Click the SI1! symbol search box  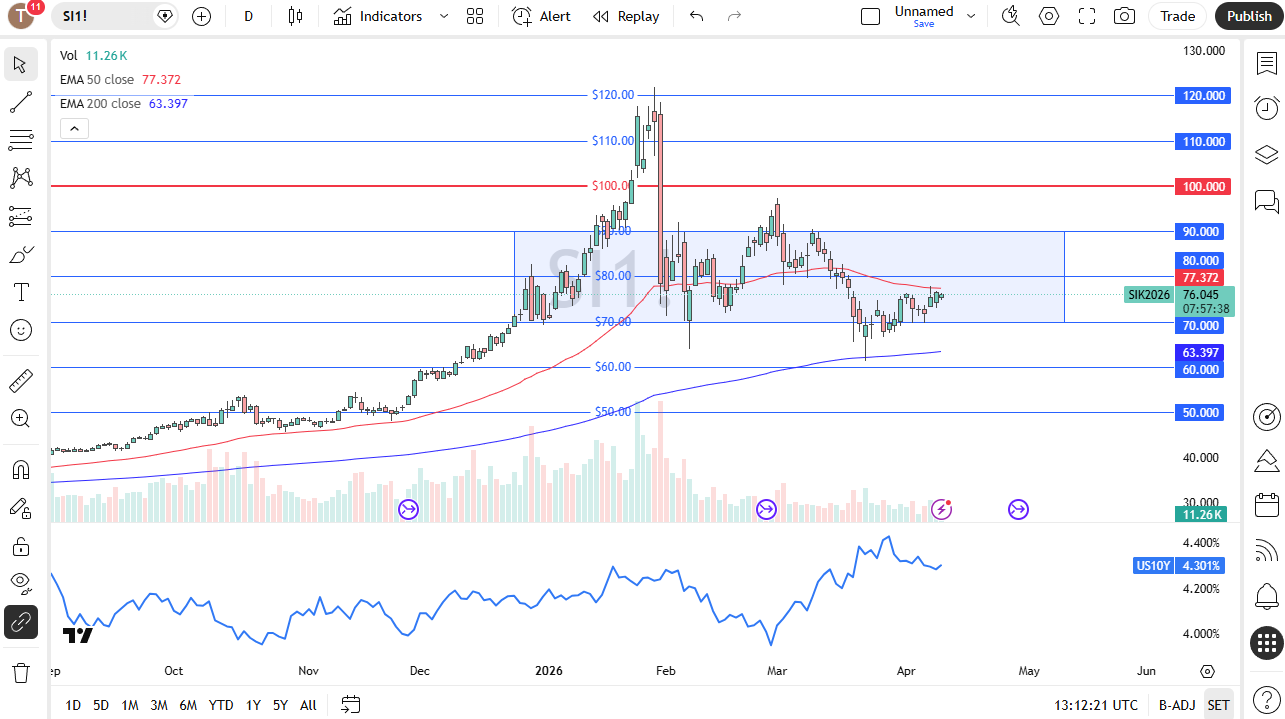click(116, 16)
